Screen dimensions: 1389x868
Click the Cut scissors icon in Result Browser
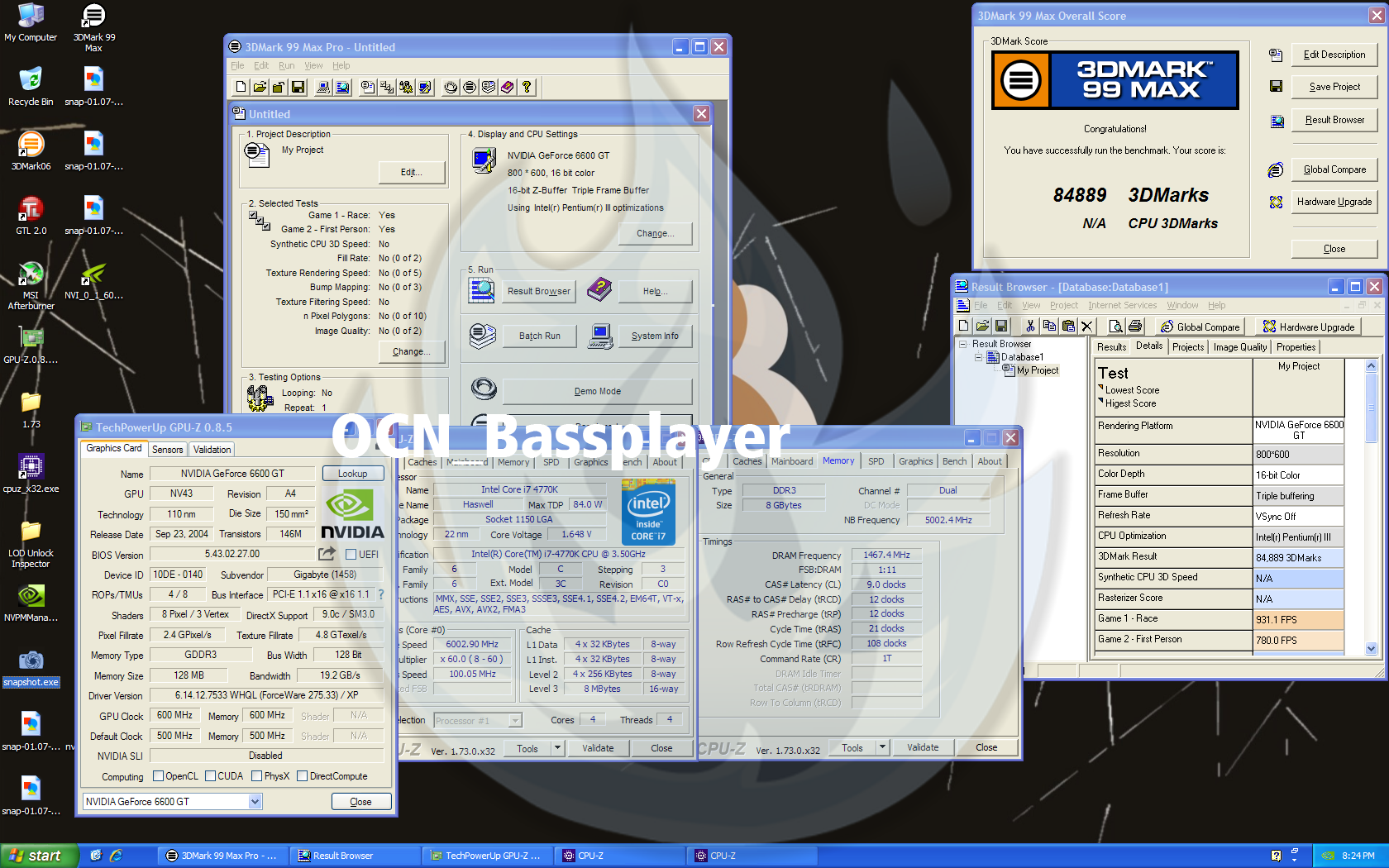click(x=1030, y=327)
